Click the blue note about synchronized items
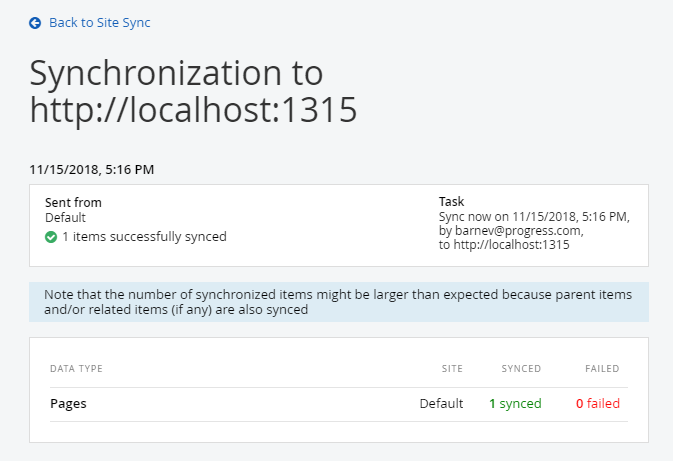 [x=338, y=302]
